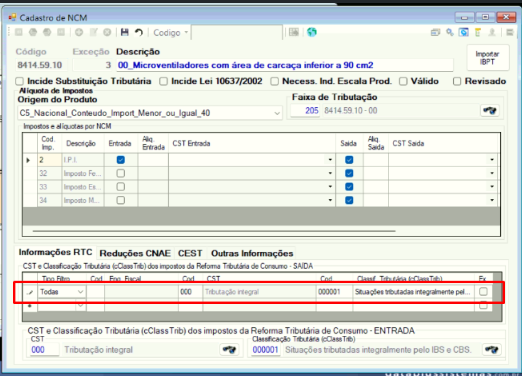This screenshot has width=522, height=376.
Task: Click the greyed upload arrow icon
Action: (492, 32)
